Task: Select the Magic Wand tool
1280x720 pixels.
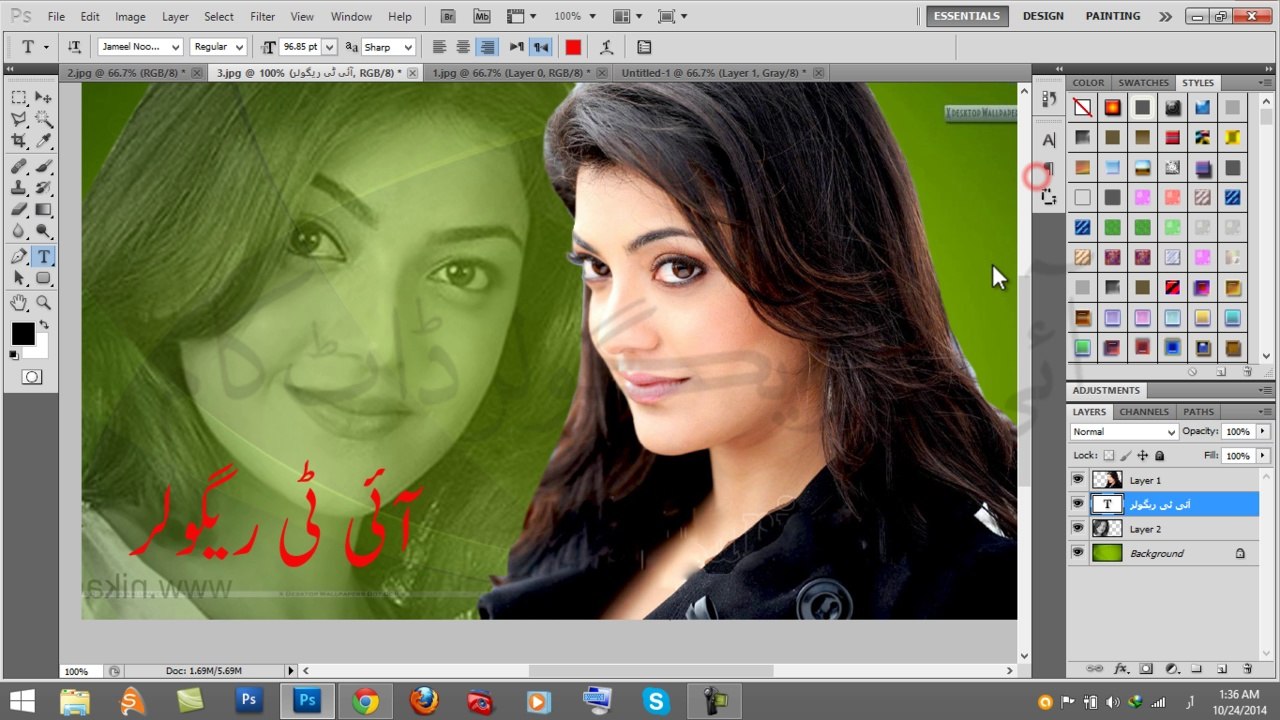Action: click(x=44, y=119)
